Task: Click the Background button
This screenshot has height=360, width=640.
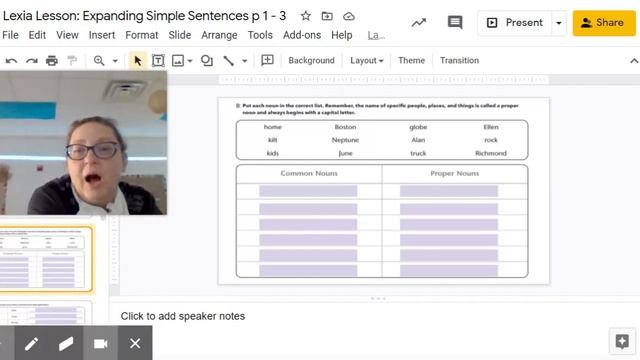Action: point(311,60)
